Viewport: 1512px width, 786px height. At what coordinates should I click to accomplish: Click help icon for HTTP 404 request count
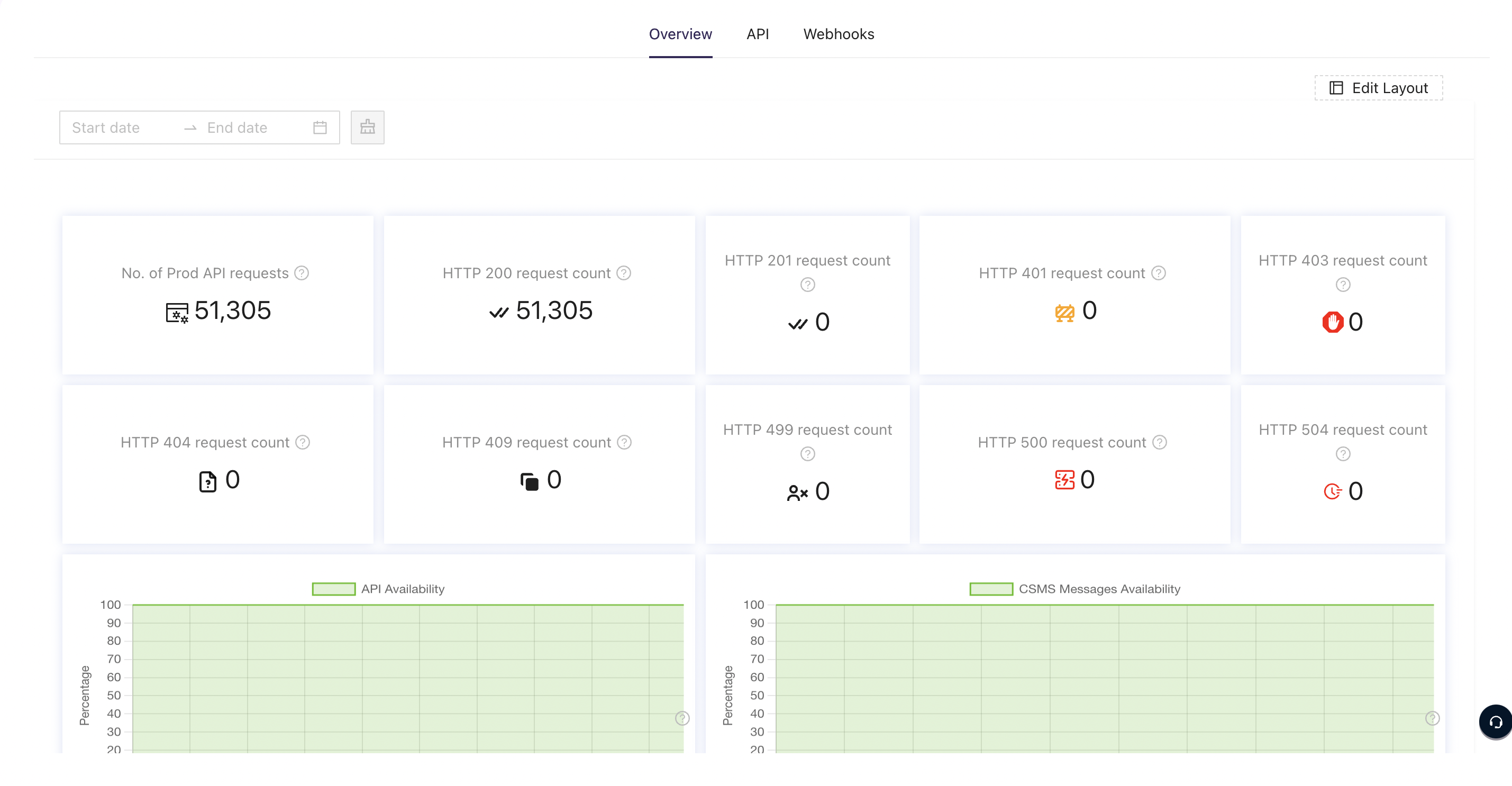coord(302,442)
